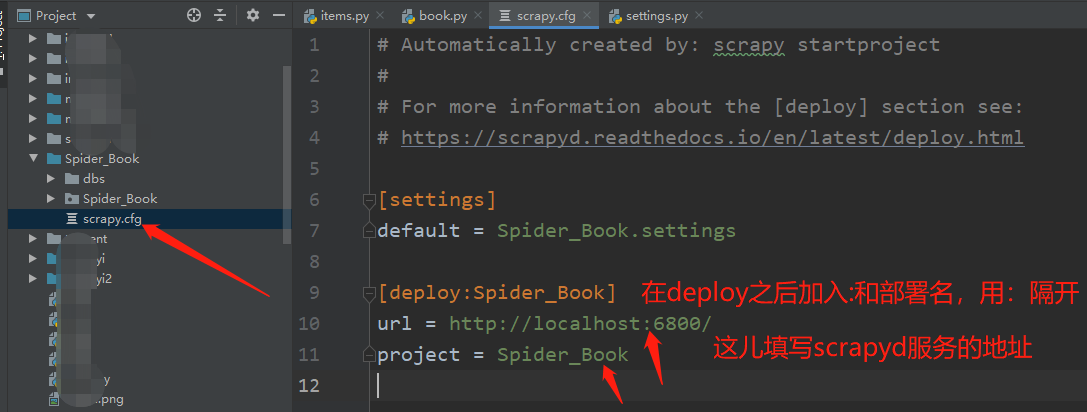Click fold end marker on project line
This screenshot has width=1087, height=412.
pyautogui.click(x=369, y=355)
